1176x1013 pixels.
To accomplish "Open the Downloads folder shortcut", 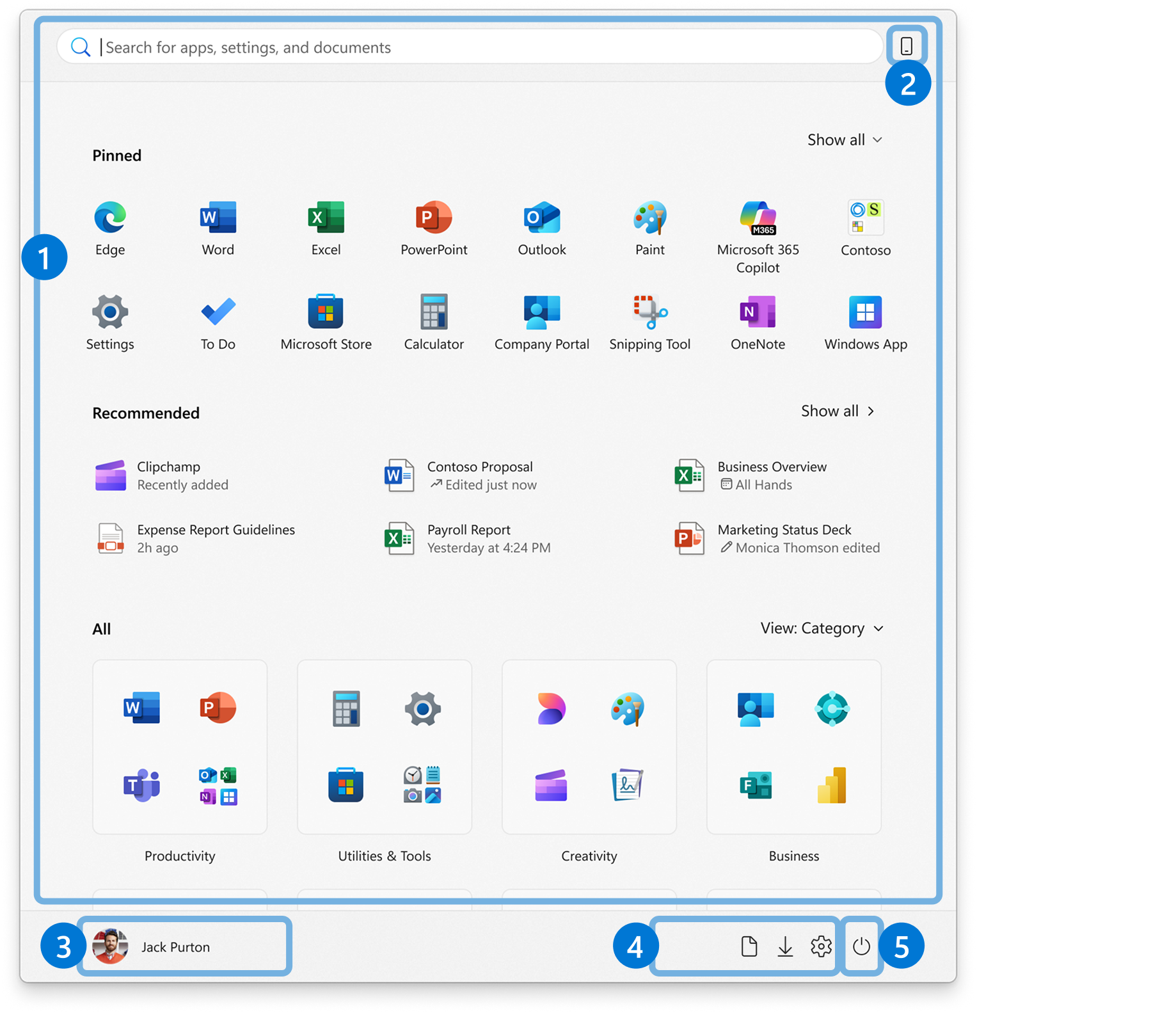I will (785, 946).
